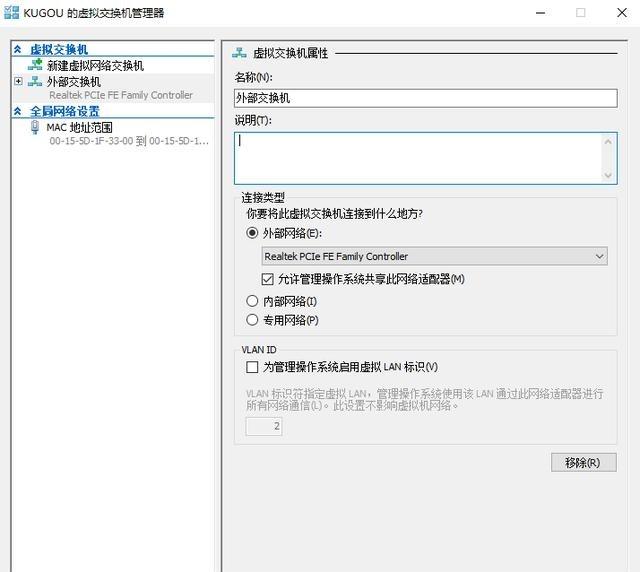Expand the 外部交换机 tree node
Image resolution: width=640 pixels, height=572 pixels.
coord(18,81)
